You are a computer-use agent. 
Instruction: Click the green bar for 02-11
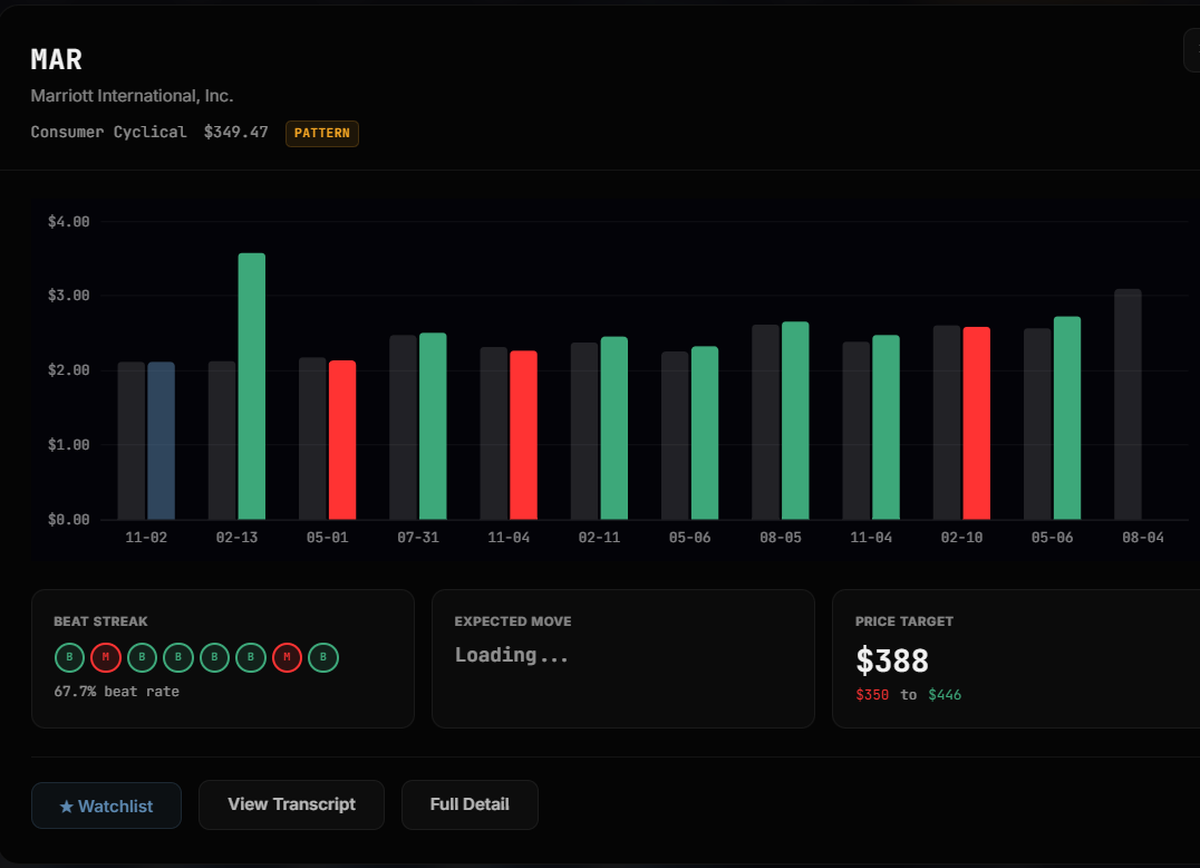[x=614, y=428]
